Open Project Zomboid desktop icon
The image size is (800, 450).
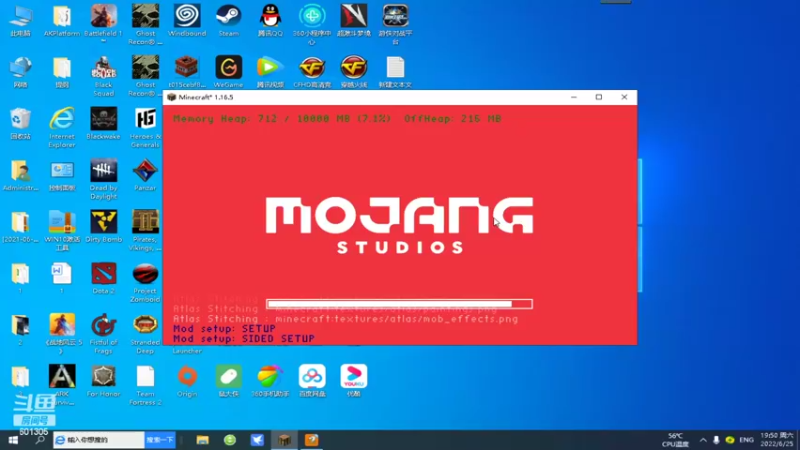(x=145, y=282)
